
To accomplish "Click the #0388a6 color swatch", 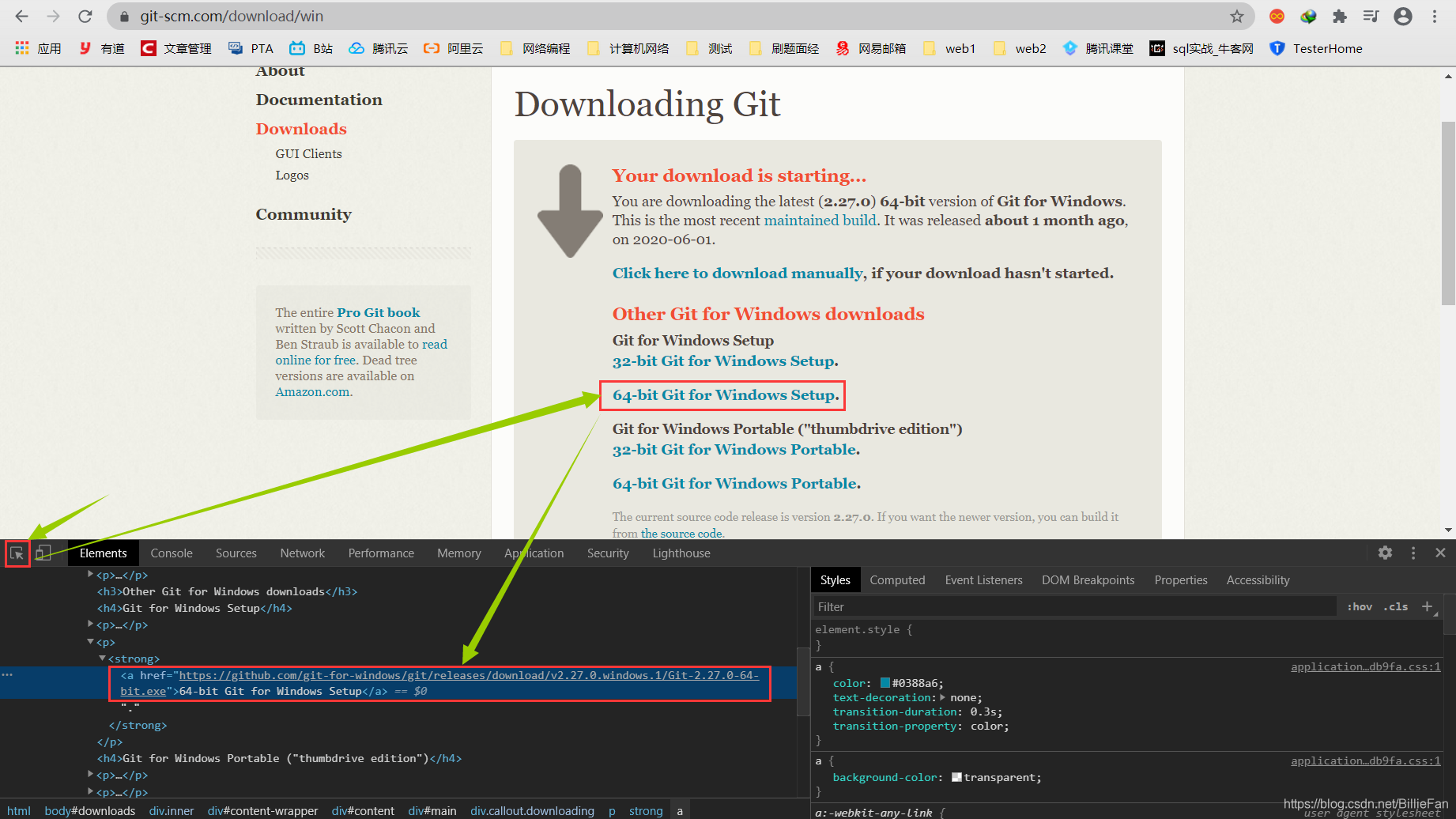I will (x=885, y=683).
